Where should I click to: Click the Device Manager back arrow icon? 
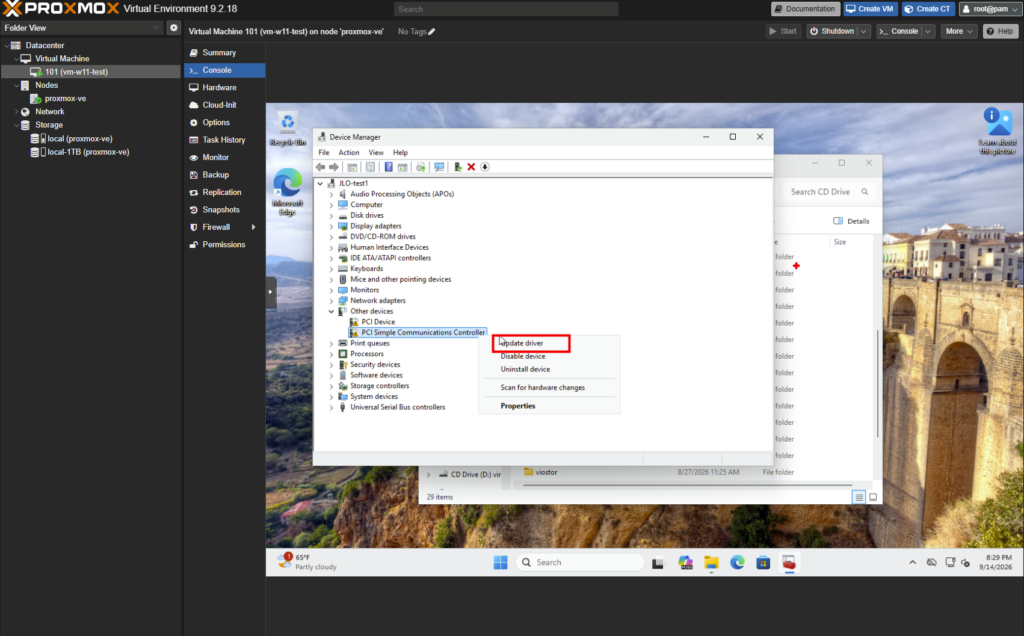pyautogui.click(x=321, y=167)
